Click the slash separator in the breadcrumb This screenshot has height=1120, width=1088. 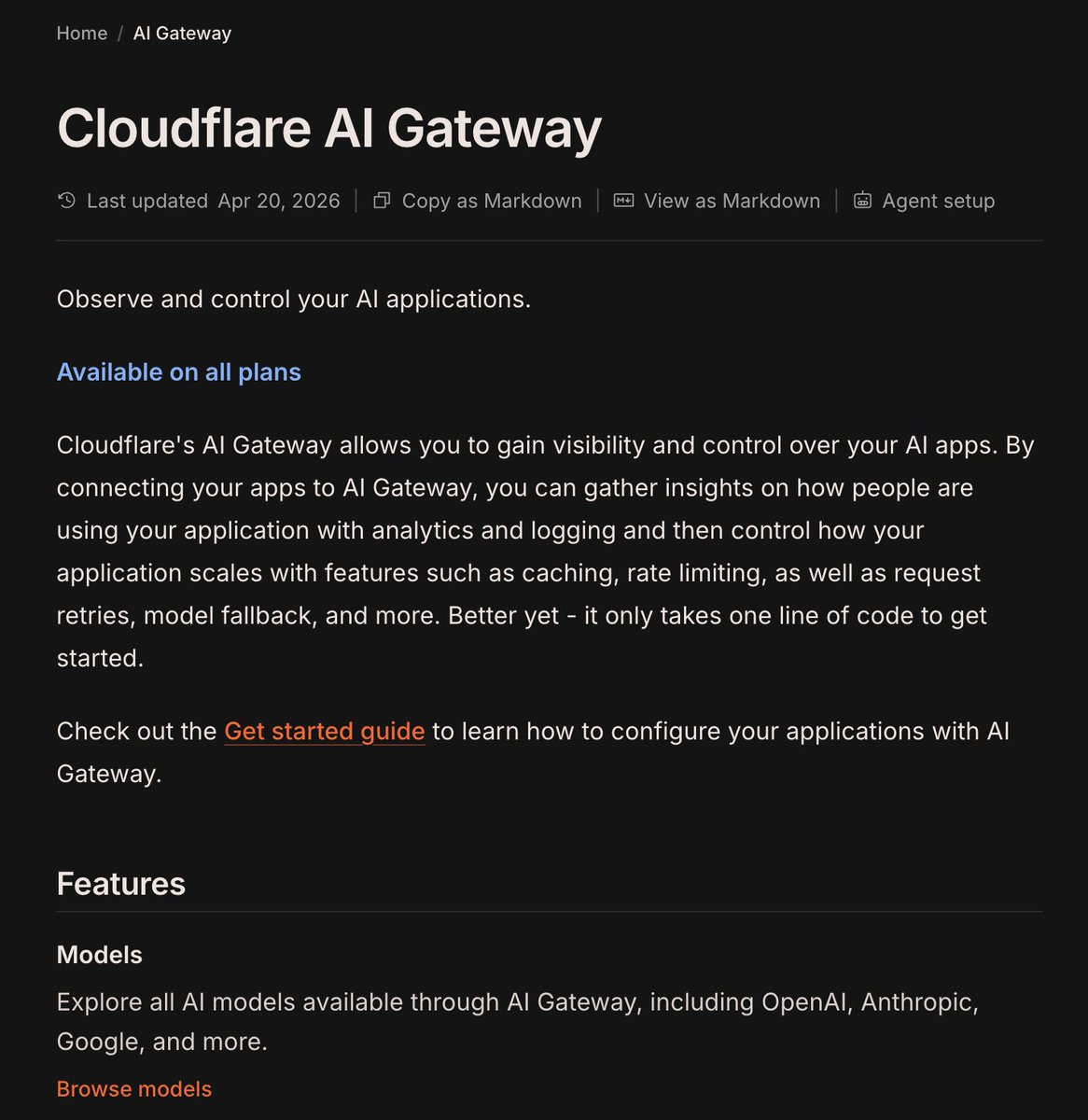120,34
